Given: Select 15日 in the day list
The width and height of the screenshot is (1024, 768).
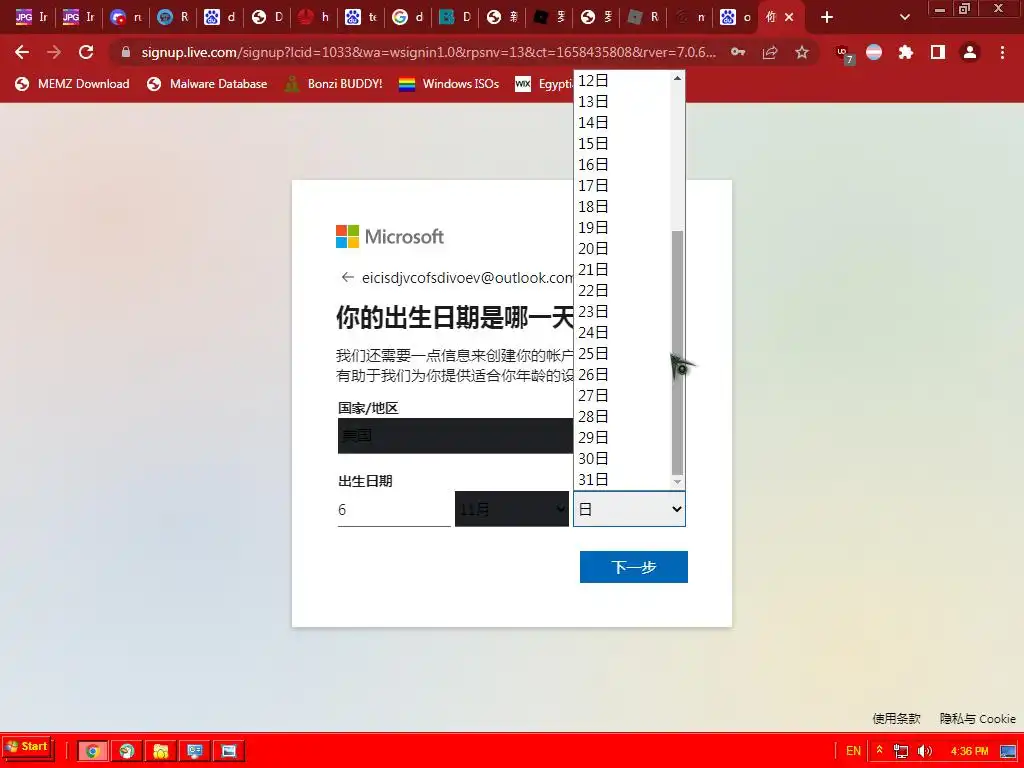Looking at the screenshot, I should (x=622, y=143).
